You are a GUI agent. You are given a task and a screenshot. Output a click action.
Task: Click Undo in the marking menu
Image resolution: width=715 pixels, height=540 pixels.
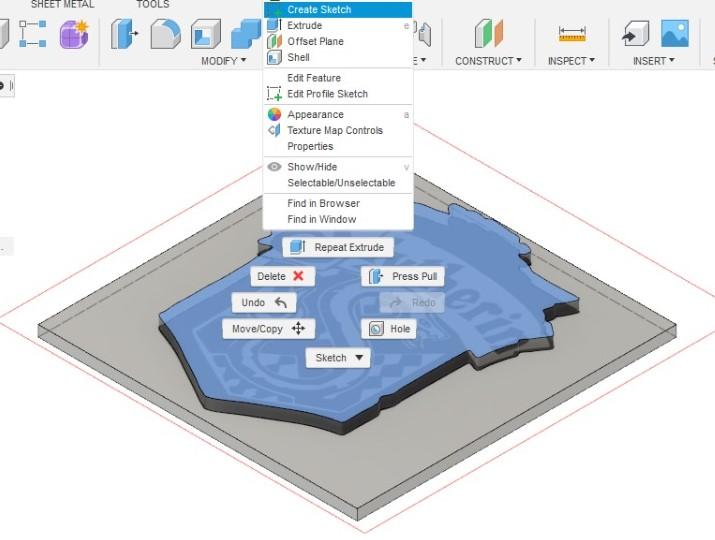click(264, 303)
